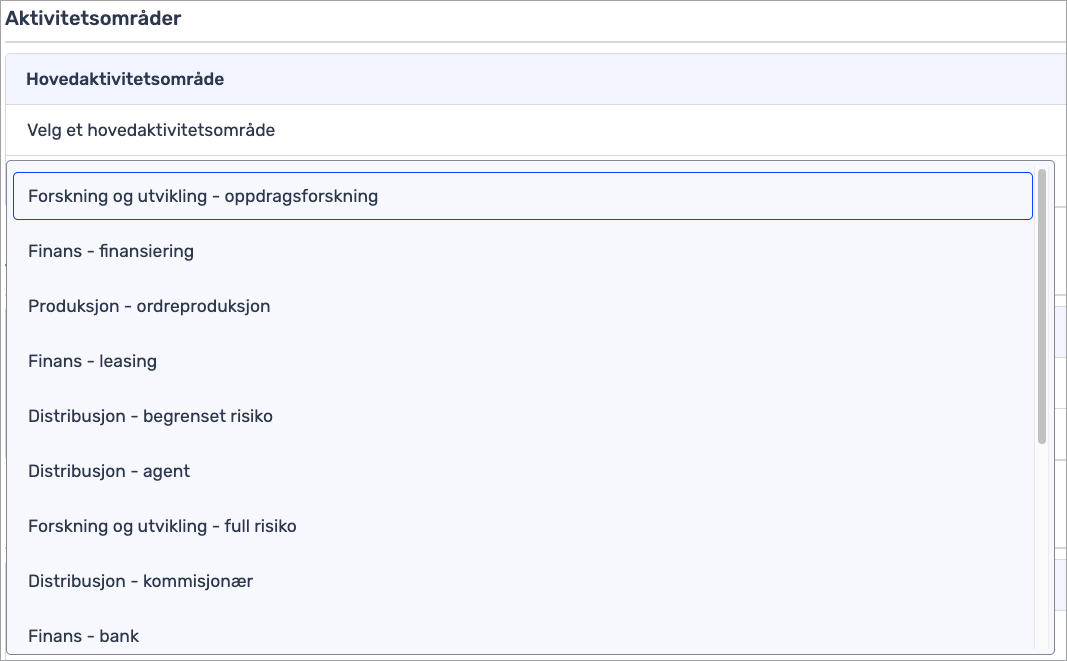Pick the commission agent distribution option
1067x661 pixels.
pyautogui.click(x=140, y=581)
